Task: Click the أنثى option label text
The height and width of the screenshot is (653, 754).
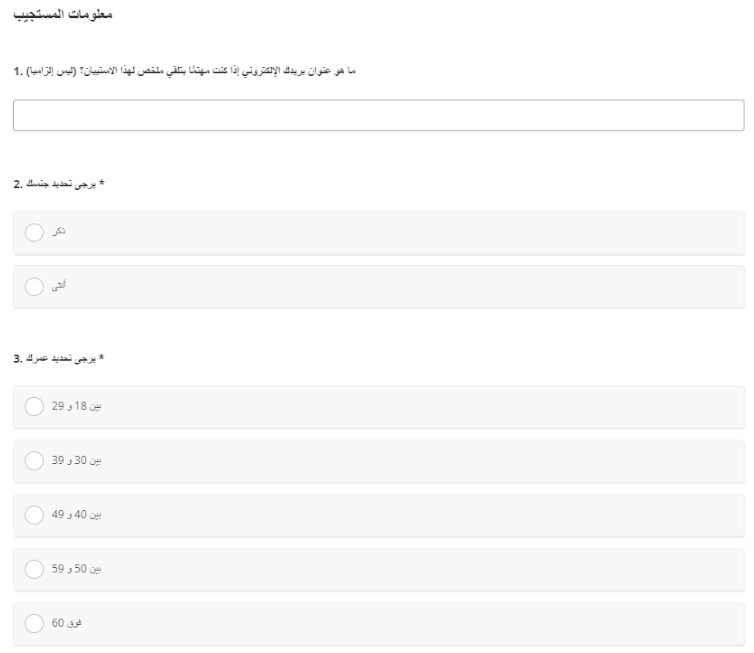Action: [x=59, y=286]
